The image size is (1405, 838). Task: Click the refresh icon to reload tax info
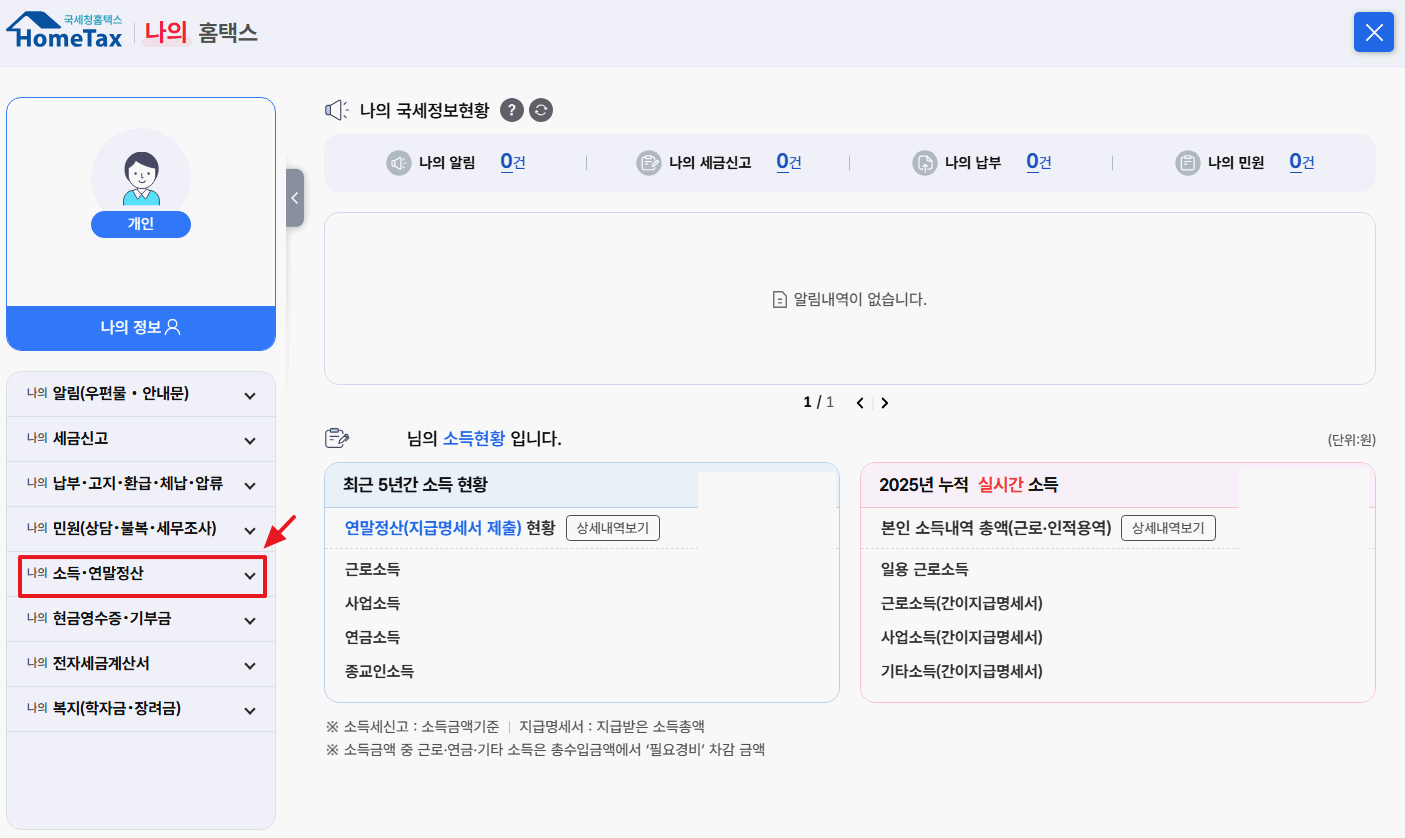540,110
